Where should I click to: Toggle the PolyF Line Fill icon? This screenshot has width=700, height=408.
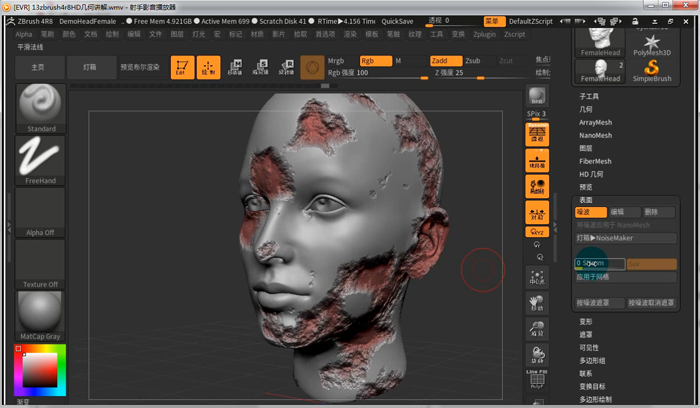click(537, 379)
